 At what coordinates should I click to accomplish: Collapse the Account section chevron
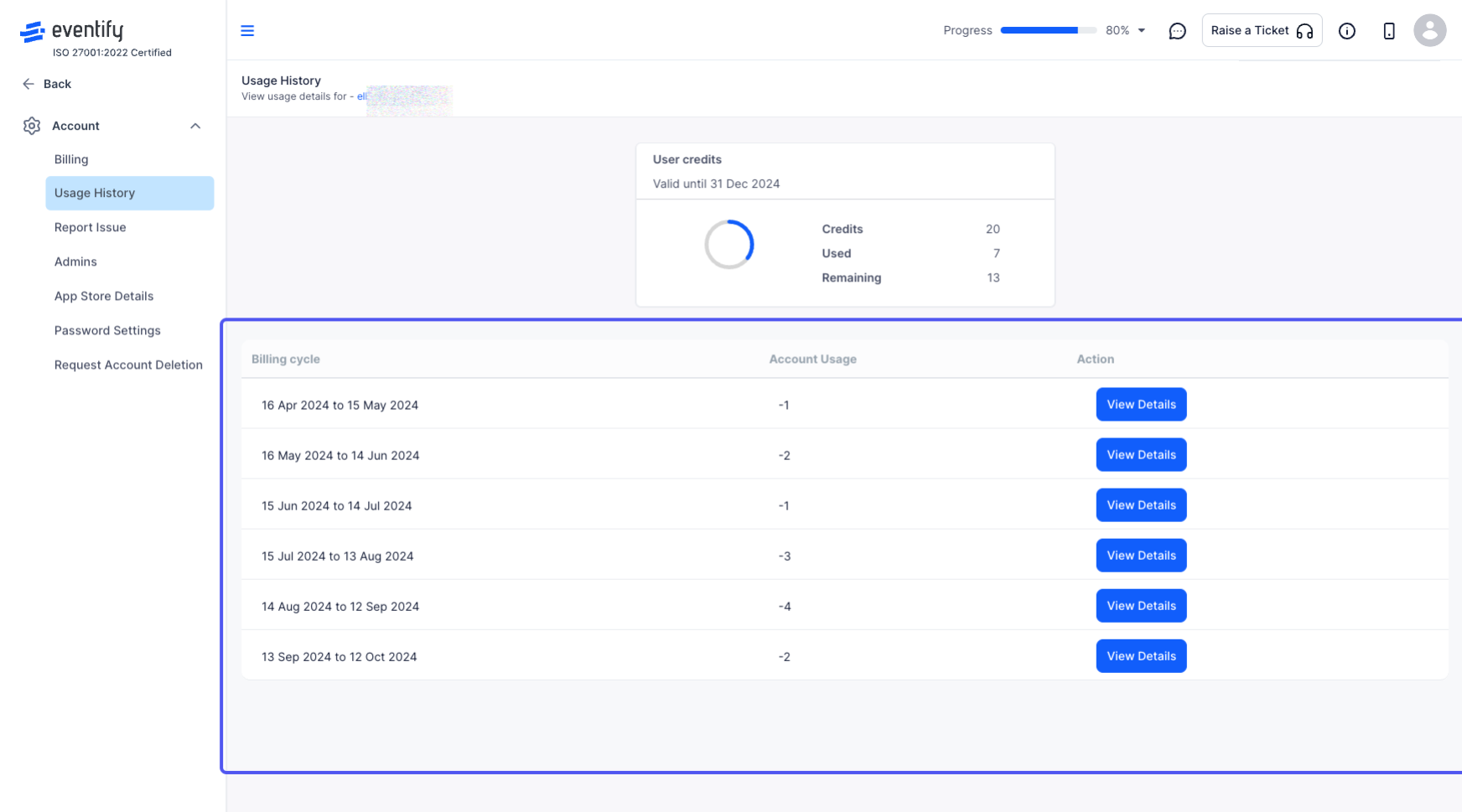point(195,126)
